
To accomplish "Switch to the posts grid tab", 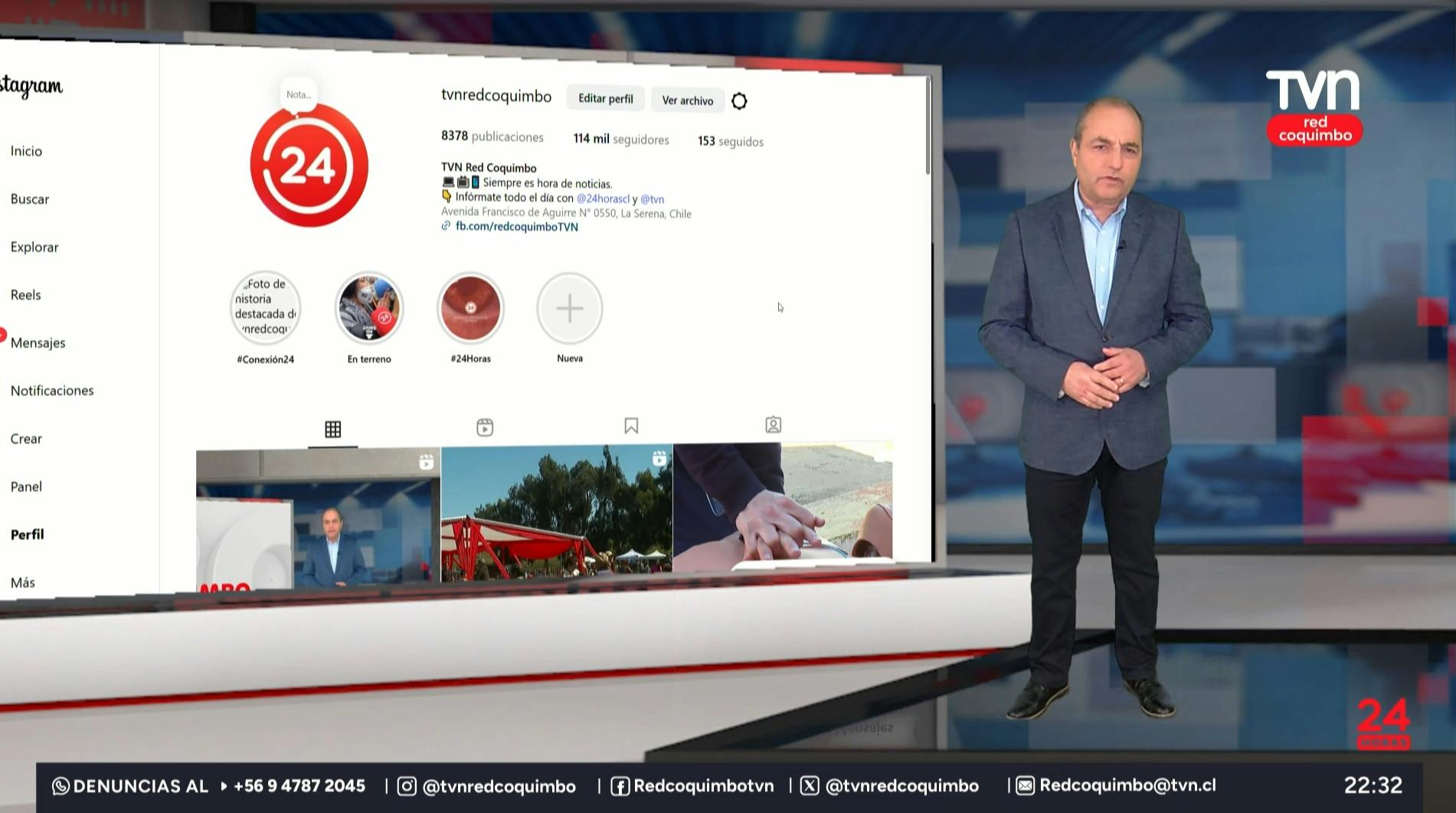I will tap(332, 429).
